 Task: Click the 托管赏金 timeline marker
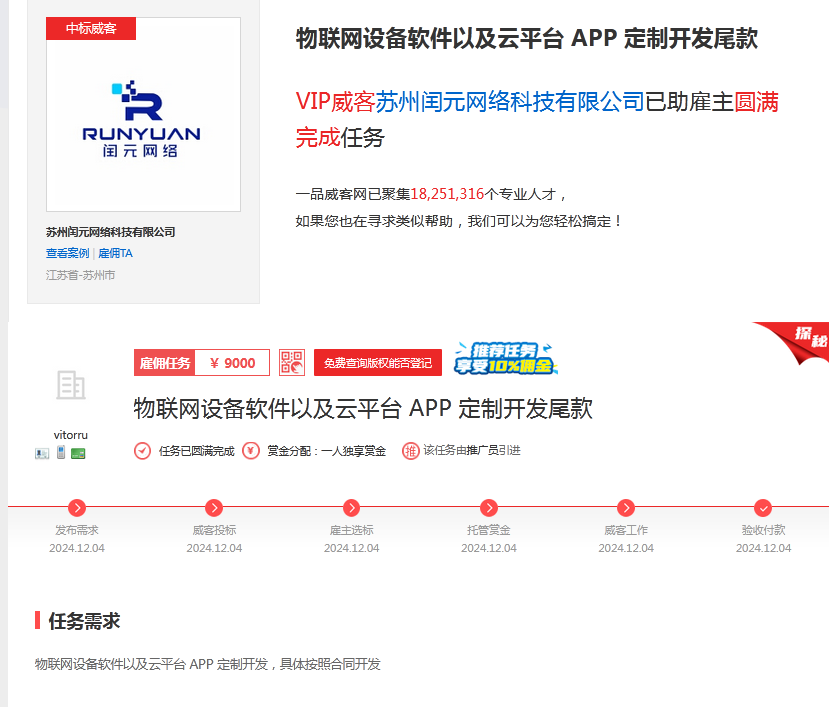(x=489, y=508)
